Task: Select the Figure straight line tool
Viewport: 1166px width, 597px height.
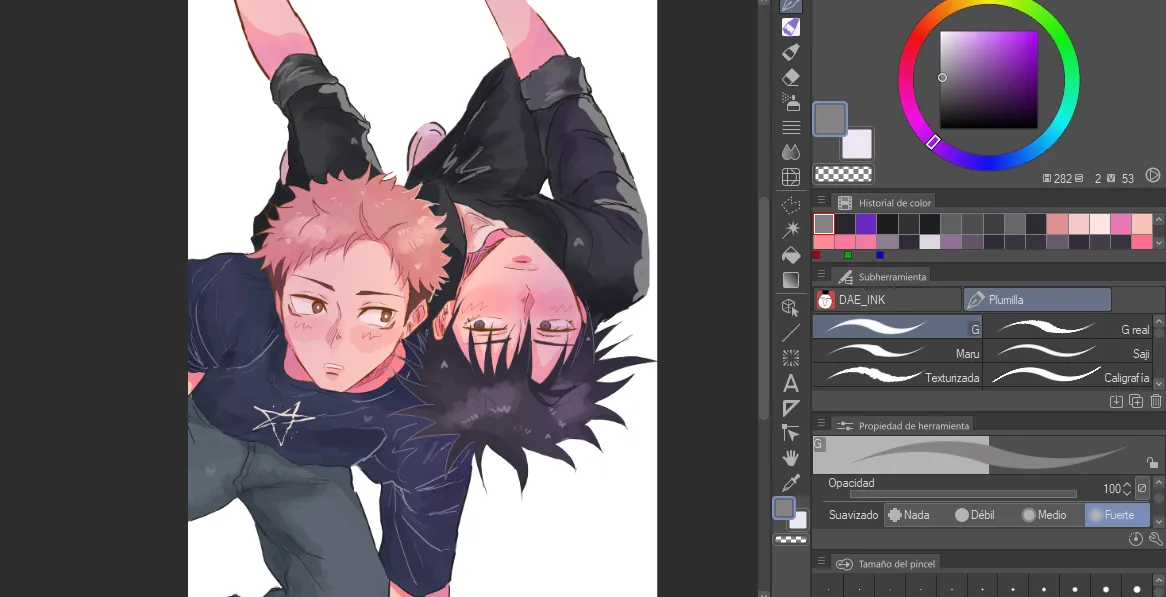Action: click(x=790, y=332)
